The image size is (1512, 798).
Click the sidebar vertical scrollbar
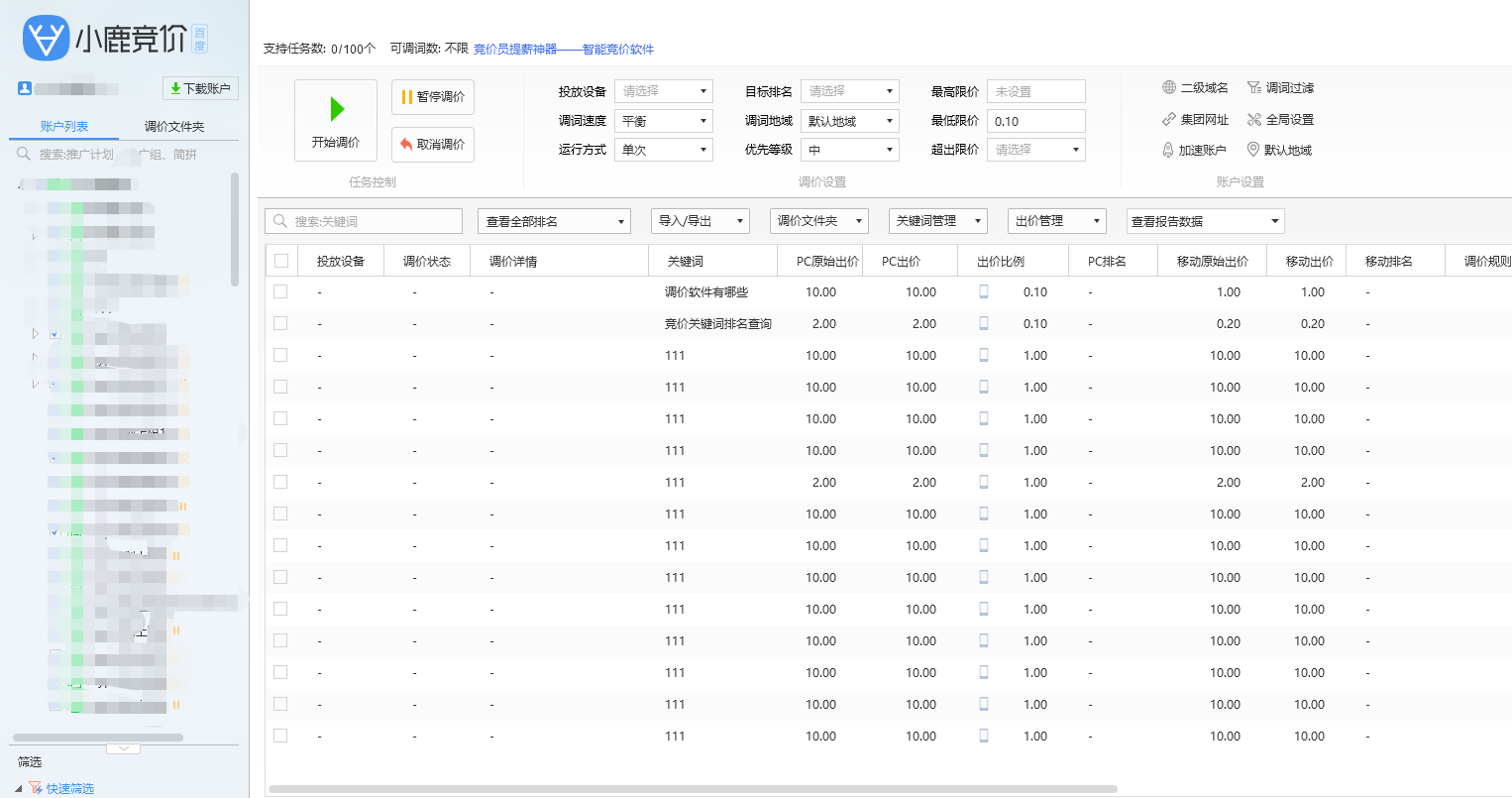[235, 229]
